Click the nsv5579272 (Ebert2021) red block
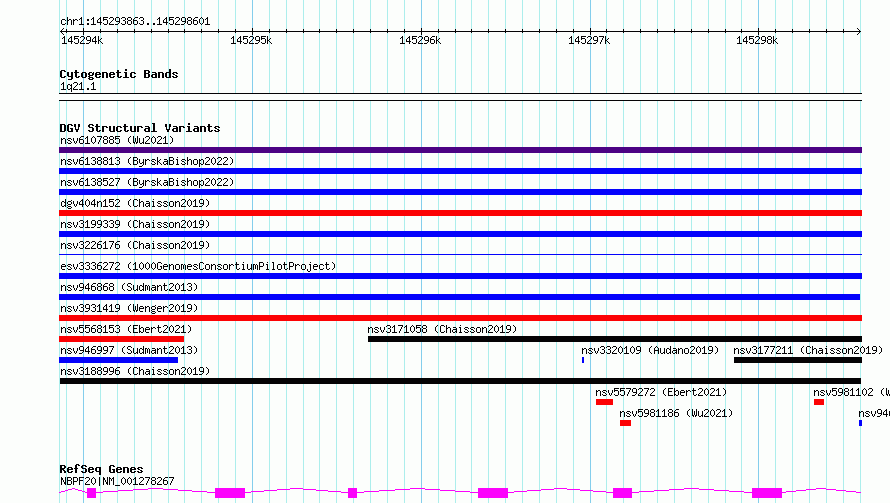 [x=604, y=402]
